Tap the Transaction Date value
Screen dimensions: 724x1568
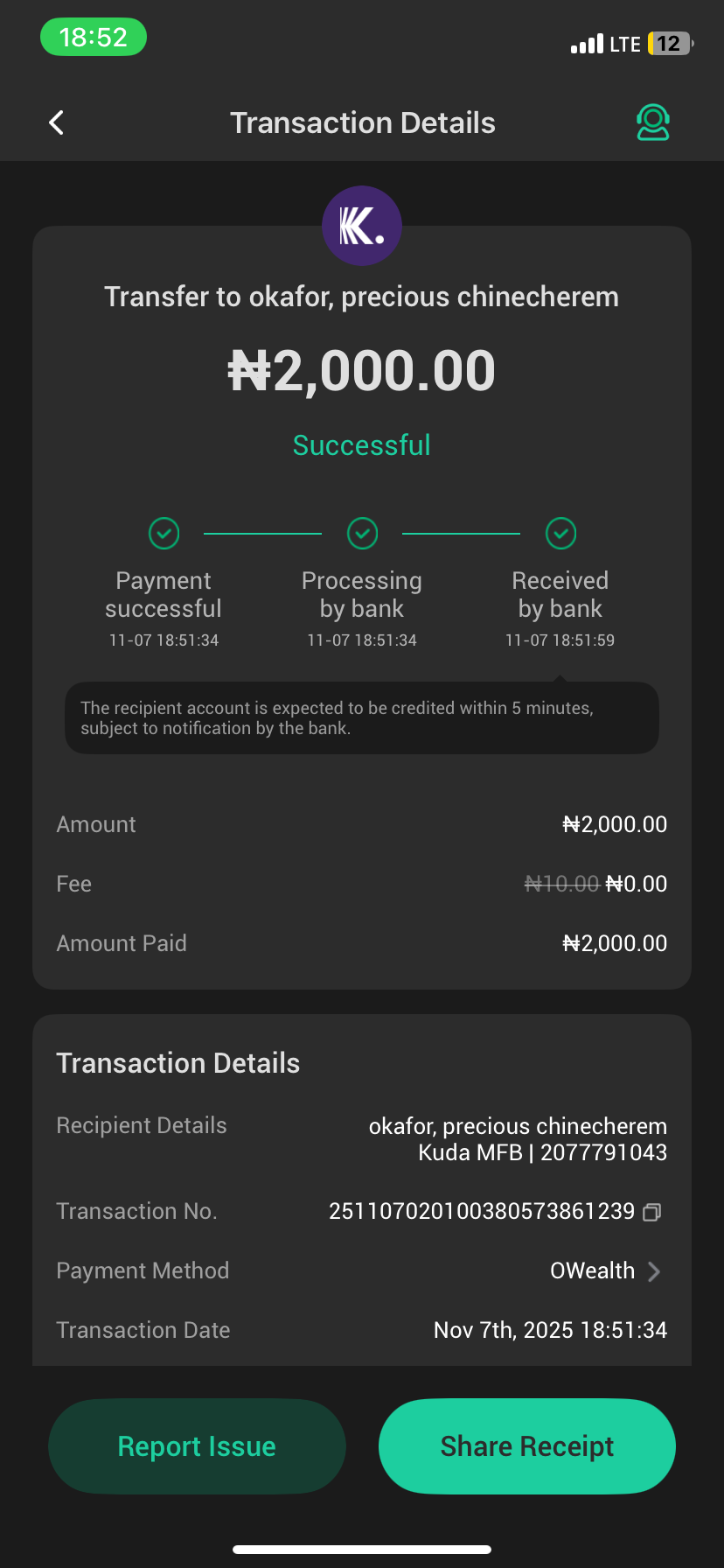(x=550, y=1331)
